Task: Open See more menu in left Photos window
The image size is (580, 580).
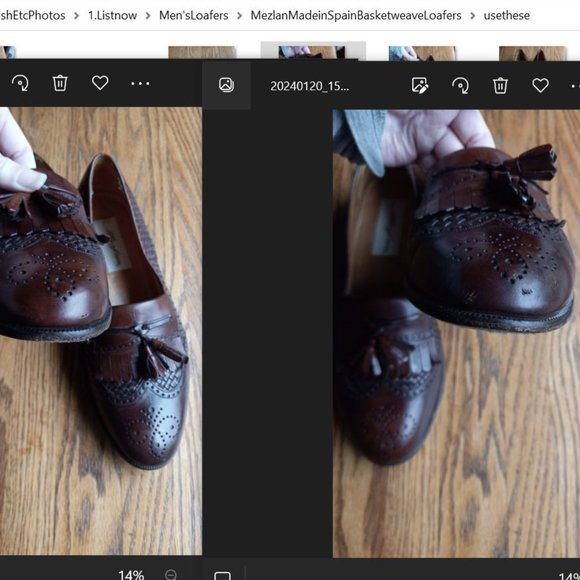Action: click(140, 84)
